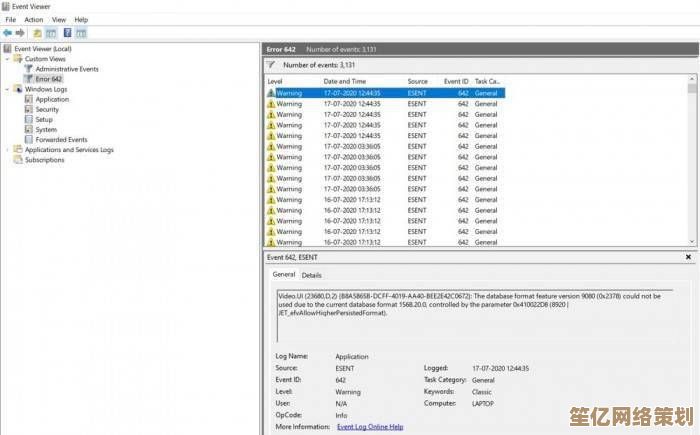This screenshot has width=700, height=435.
Task: Click the Subscriptions icon in tree
Action: click(x=18, y=159)
